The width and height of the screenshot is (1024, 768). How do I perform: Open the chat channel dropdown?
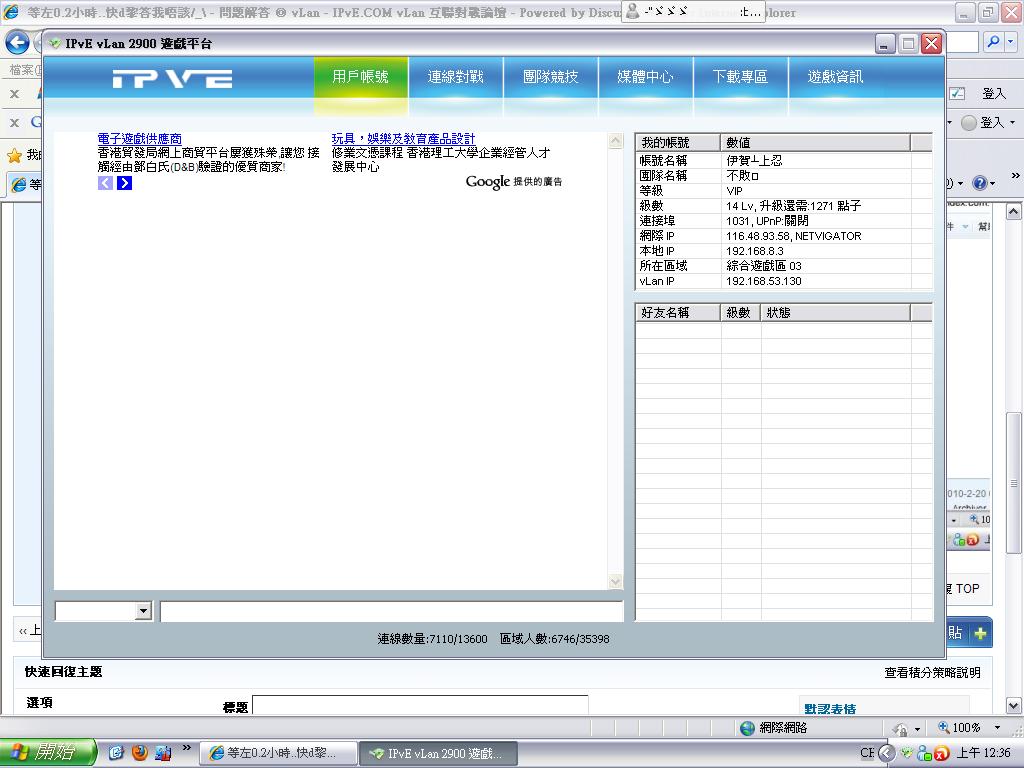(143, 611)
